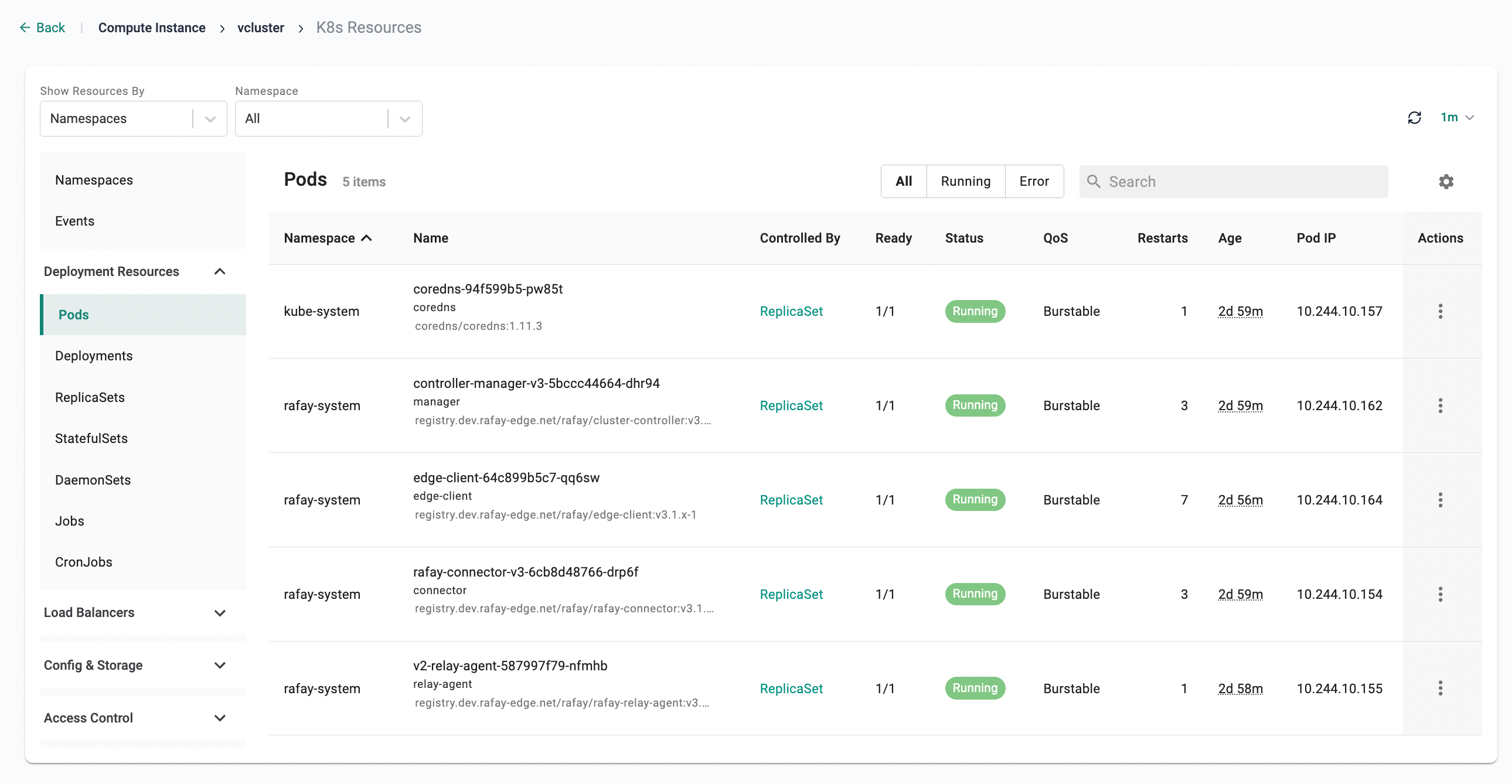
Task: Open Namespaces in sidebar
Action: (142, 180)
